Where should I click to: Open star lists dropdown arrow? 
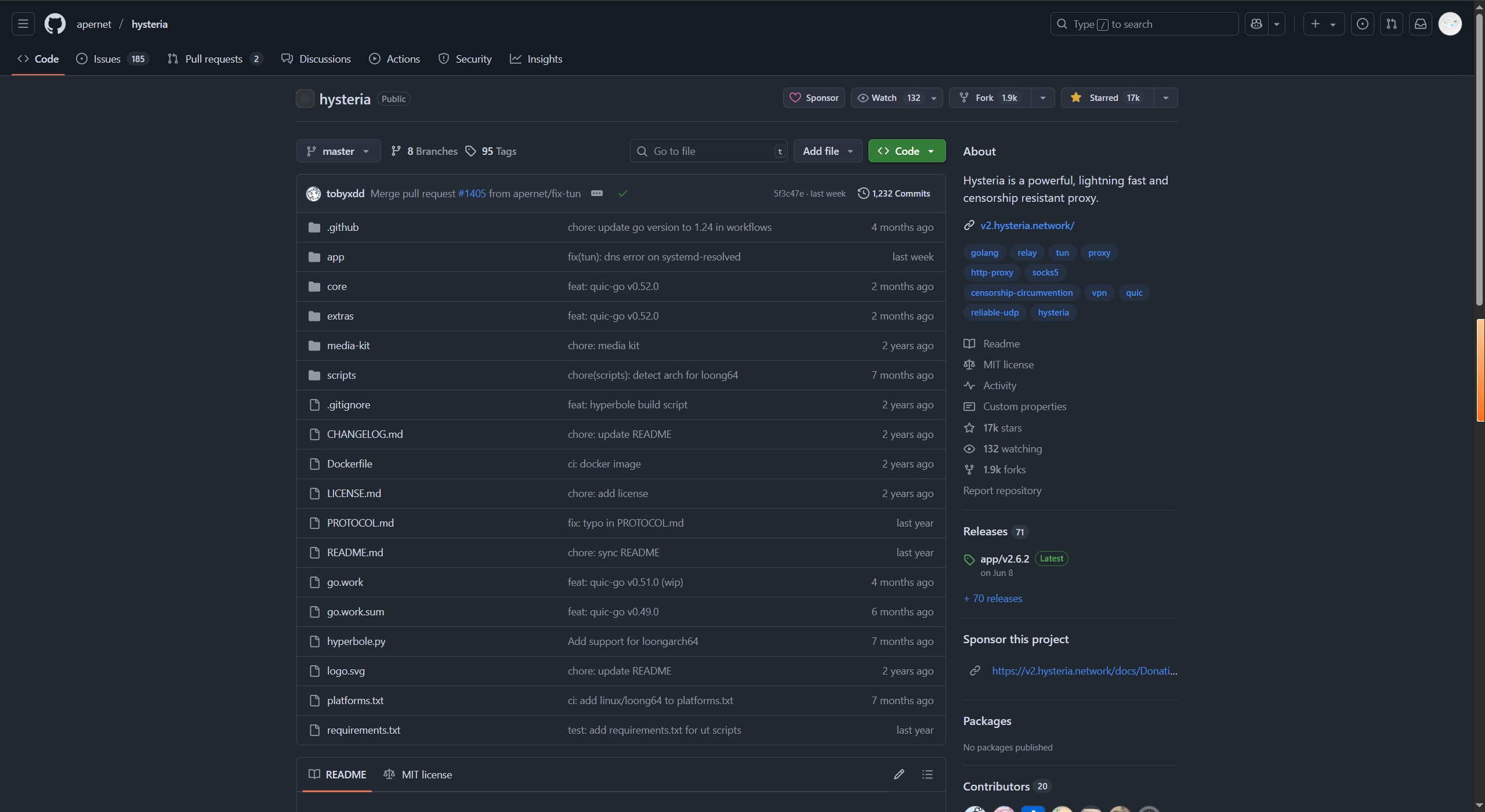coord(1165,98)
